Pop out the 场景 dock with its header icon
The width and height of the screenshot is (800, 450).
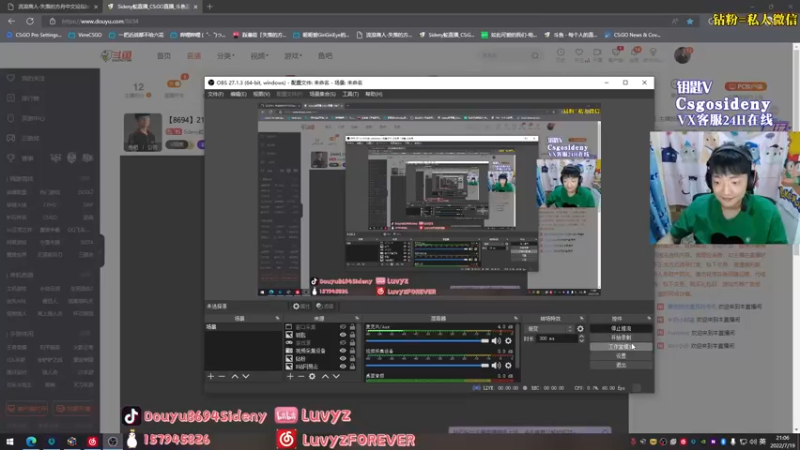(278, 318)
